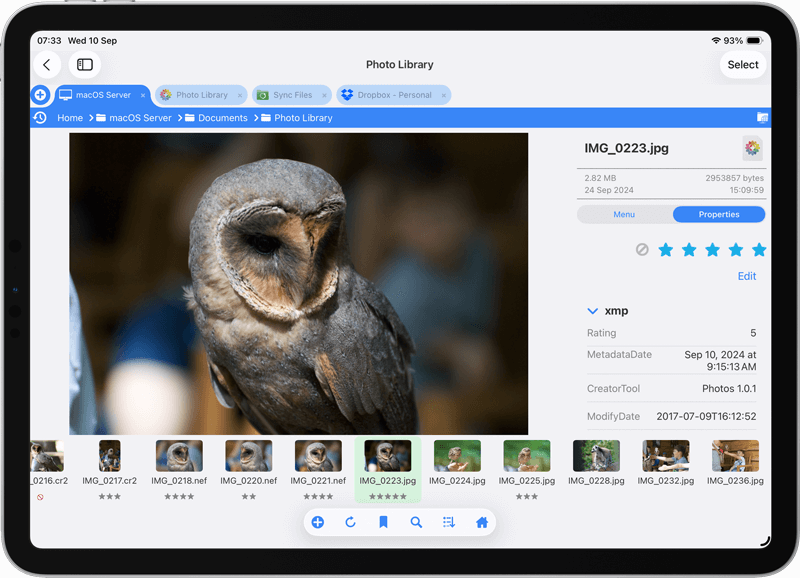Screen dimensions: 800x578
Task: Open bookmarks from the bottom toolbar
Action: 383,522
